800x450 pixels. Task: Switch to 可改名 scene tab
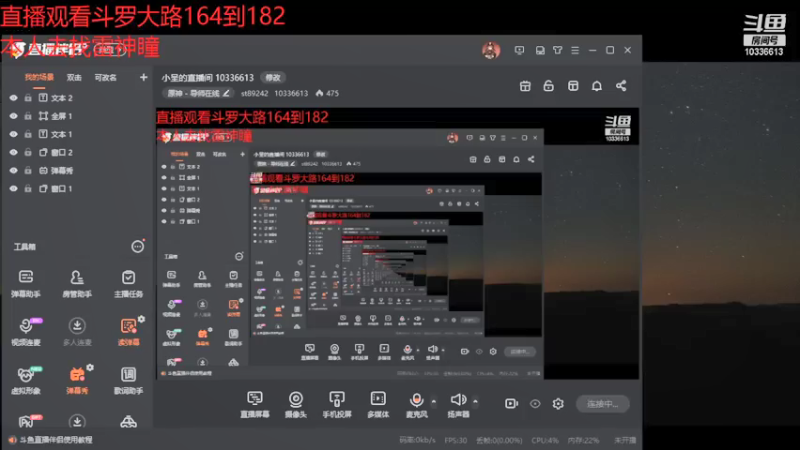click(x=106, y=78)
